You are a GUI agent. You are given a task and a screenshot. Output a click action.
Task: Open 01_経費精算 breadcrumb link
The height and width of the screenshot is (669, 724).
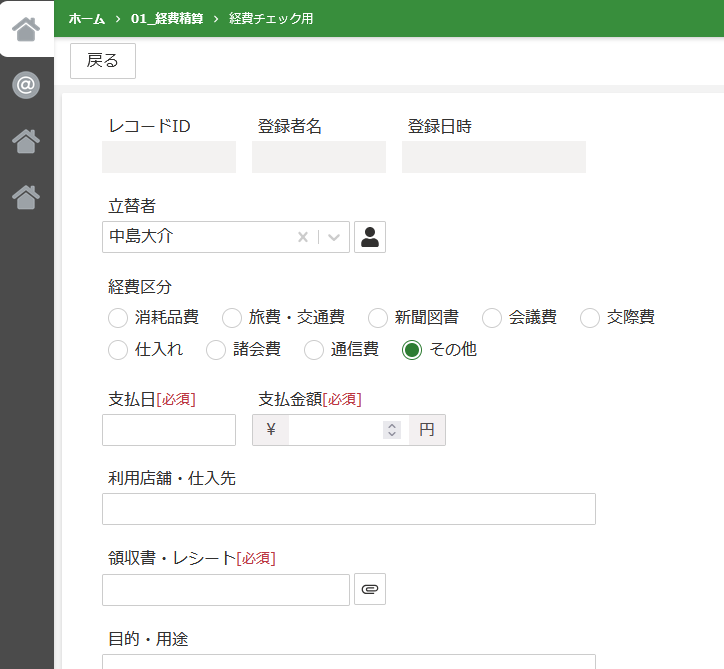(x=167, y=19)
